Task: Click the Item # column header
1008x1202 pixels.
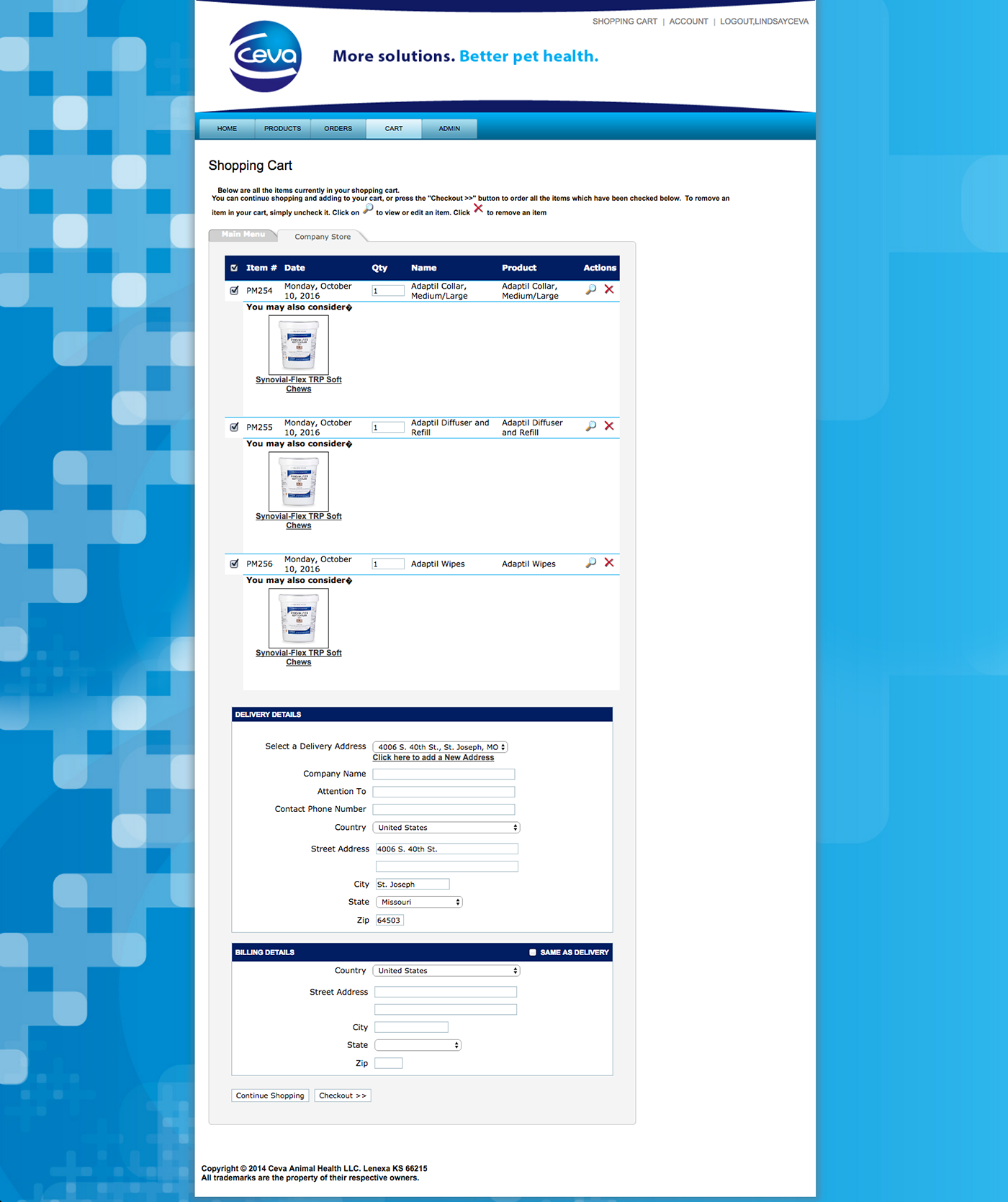Action: [x=261, y=268]
